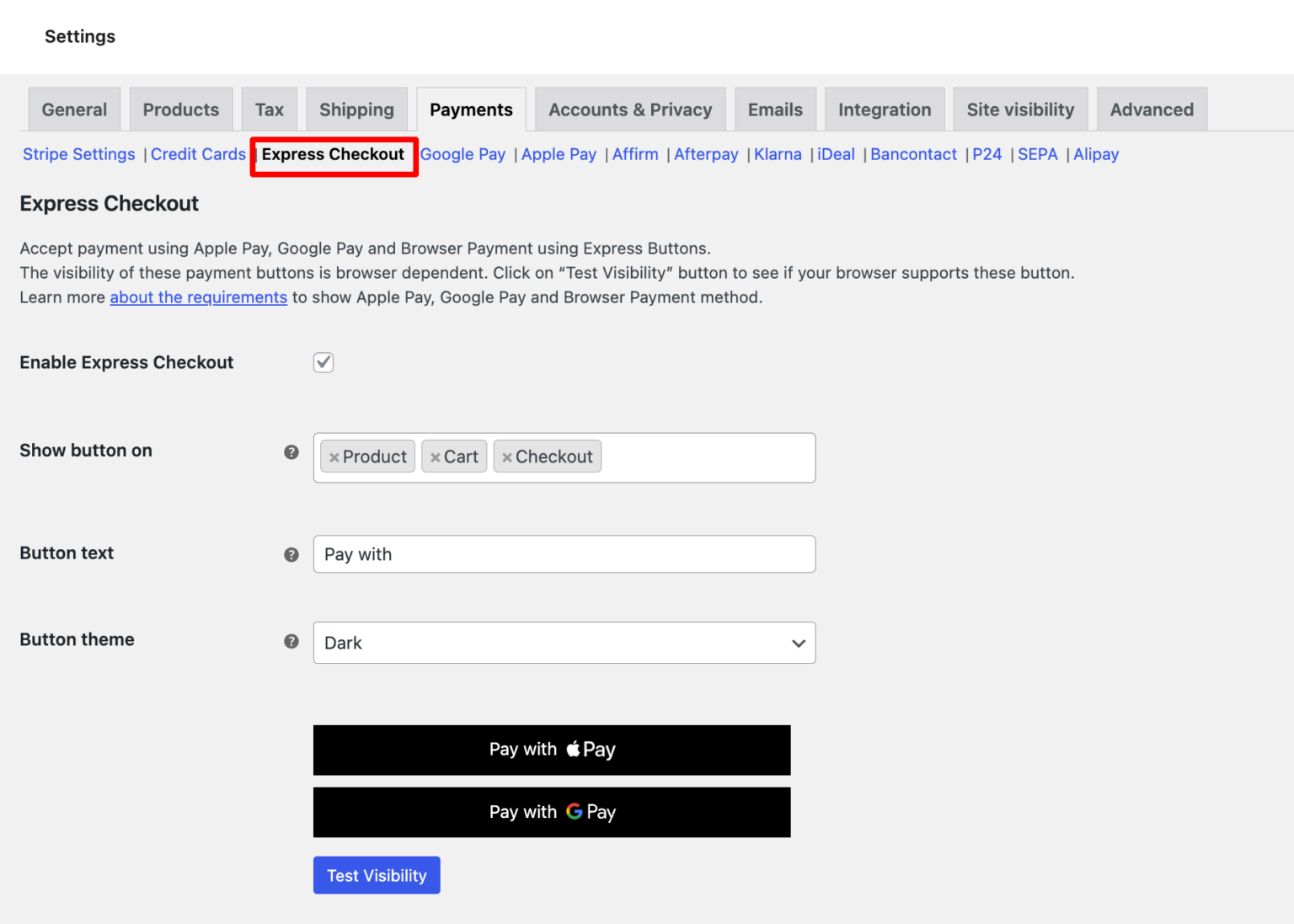
Task: Open the Button theme dropdown
Action: pyautogui.click(x=564, y=643)
